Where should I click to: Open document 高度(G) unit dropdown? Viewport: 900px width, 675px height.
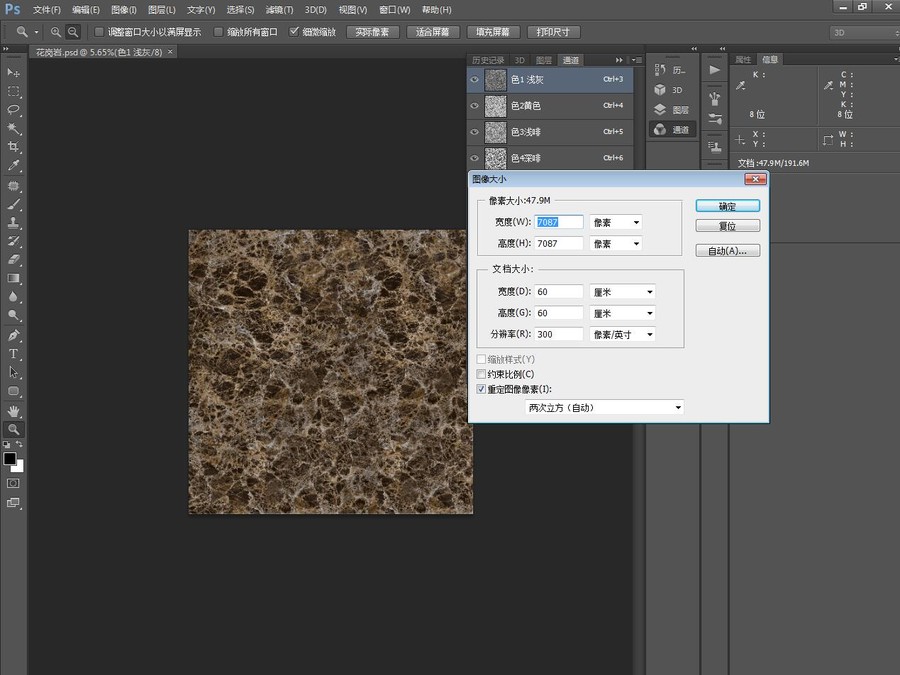click(622, 313)
